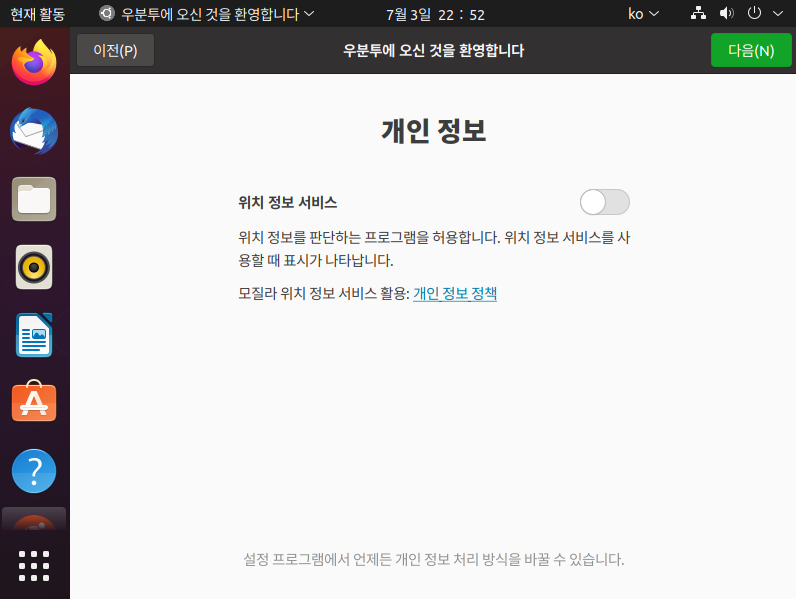Click the description starting 위치 정보를 판단하는
Screen dimensions: 796x599
(434, 249)
